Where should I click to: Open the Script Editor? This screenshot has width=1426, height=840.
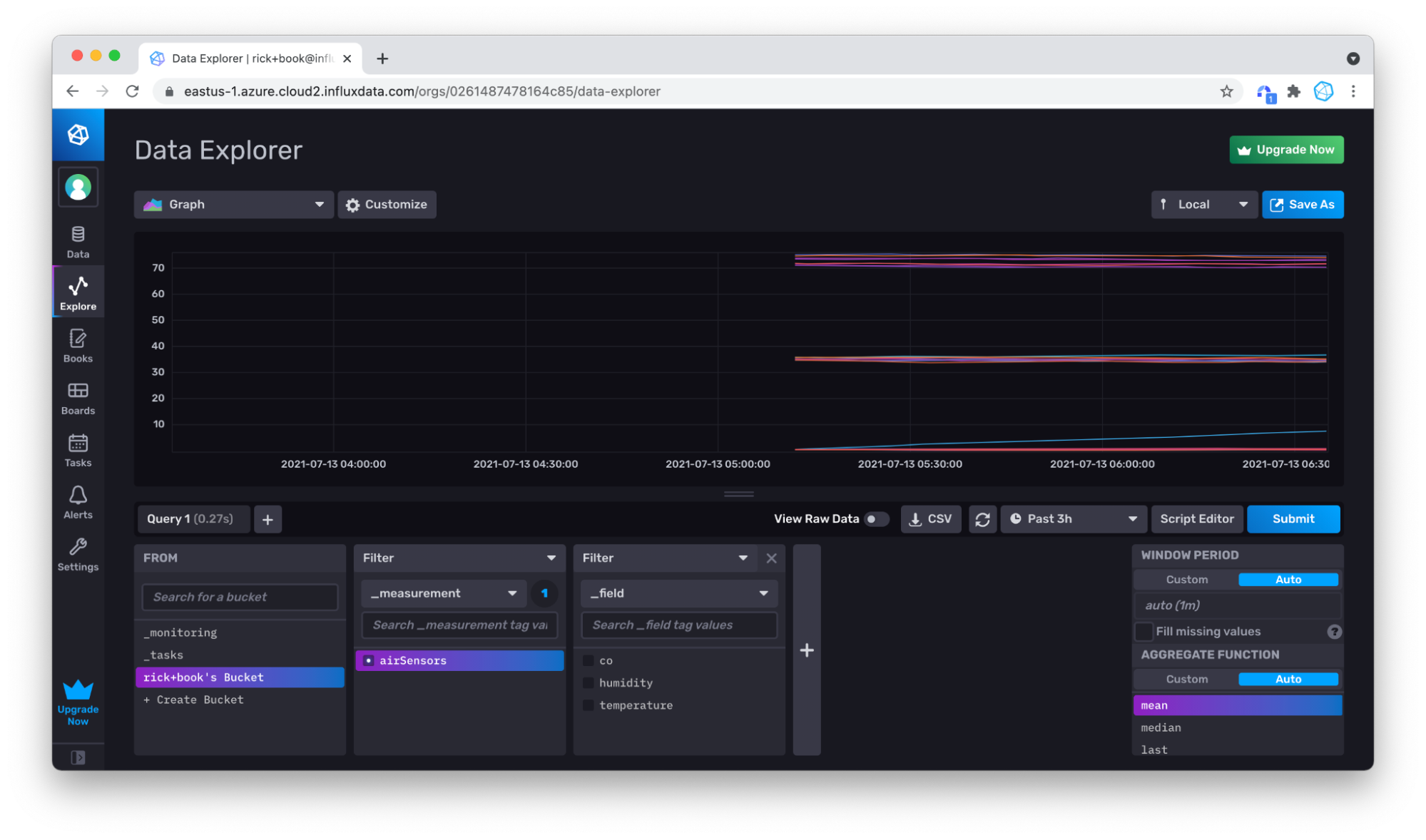point(1196,519)
